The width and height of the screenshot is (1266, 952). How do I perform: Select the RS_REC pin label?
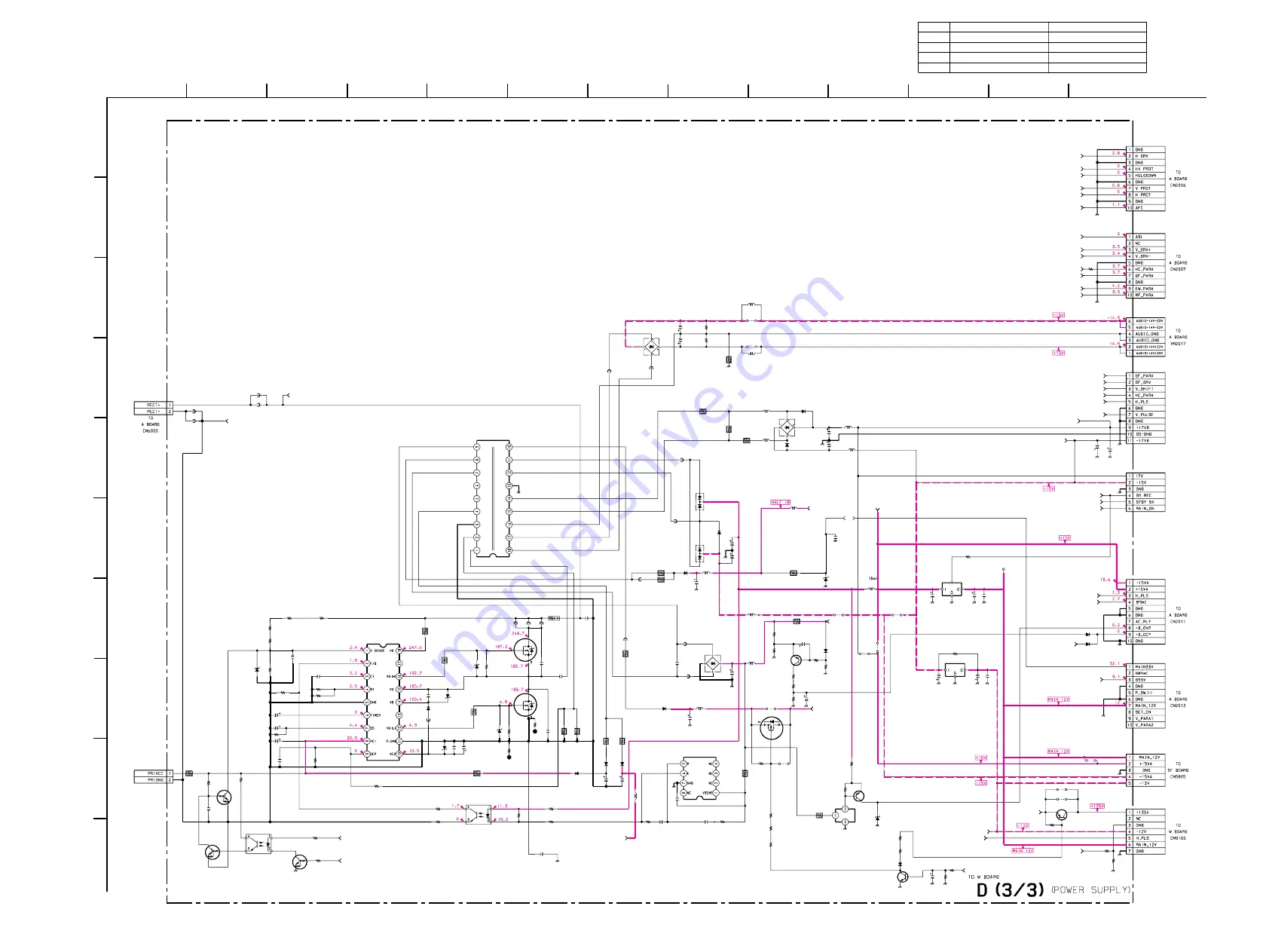pyautogui.click(x=1144, y=496)
